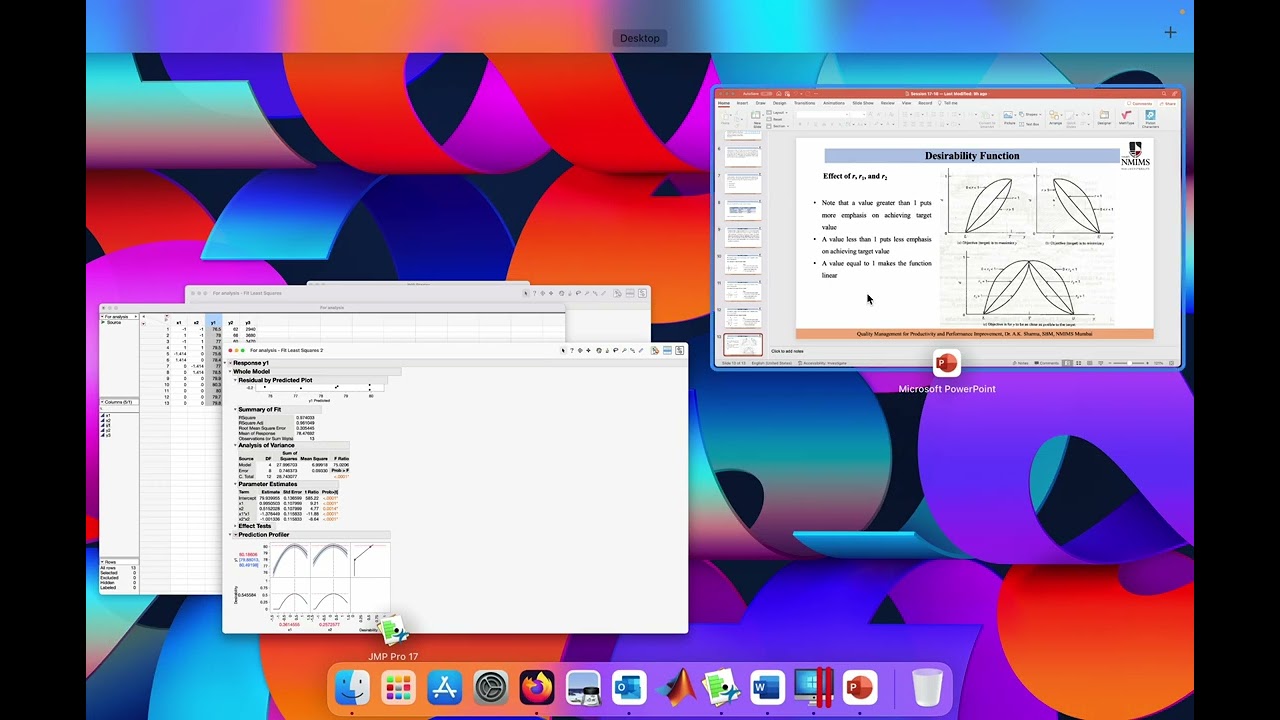Select the Desktop space label
1280x720 pixels.
click(x=640, y=38)
